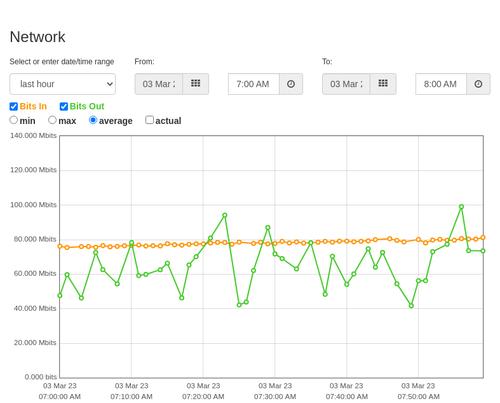500x403 pixels.
Task: Open the From time clock picker
Action: [291, 84]
